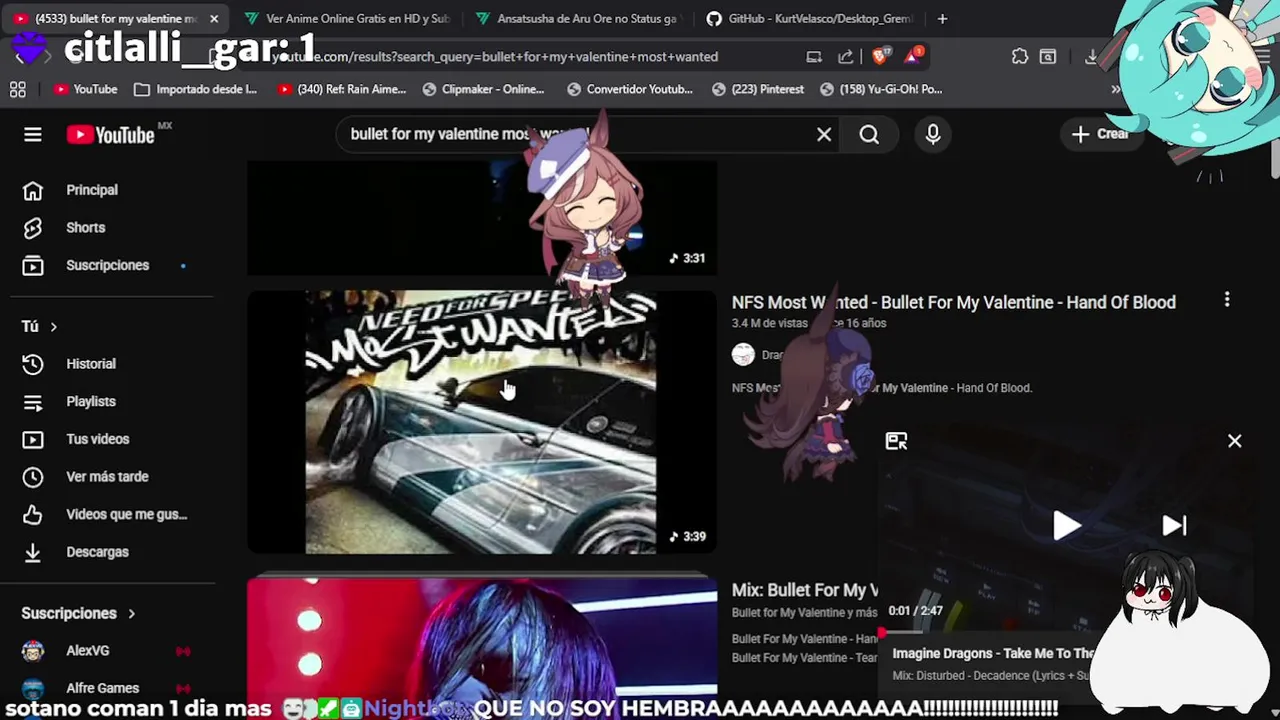Open the extensions puzzle icon
The width and height of the screenshot is (1280, 720).
(x=1019, y=57)
